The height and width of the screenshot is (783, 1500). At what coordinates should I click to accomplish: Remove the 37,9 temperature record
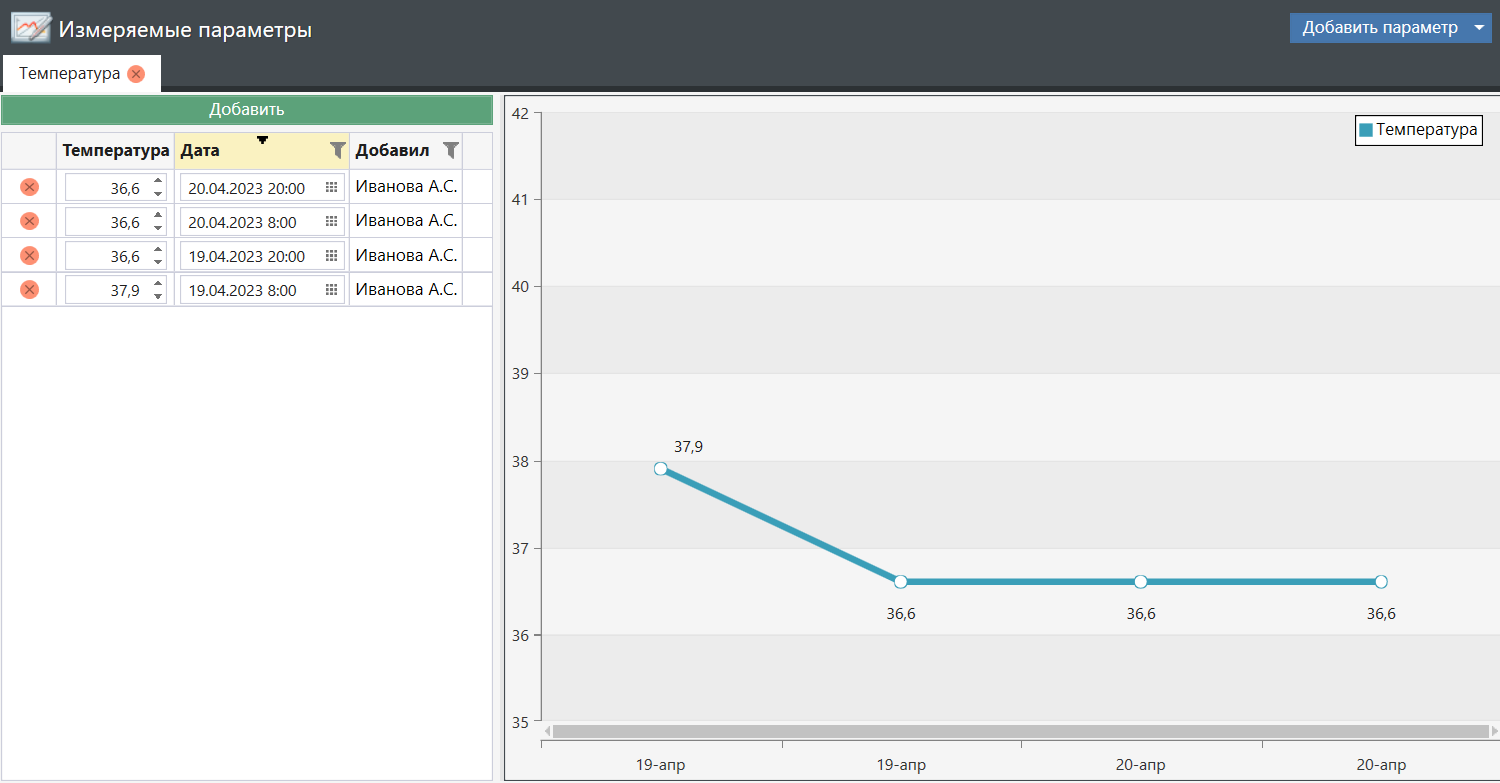[x=30, y=290]
